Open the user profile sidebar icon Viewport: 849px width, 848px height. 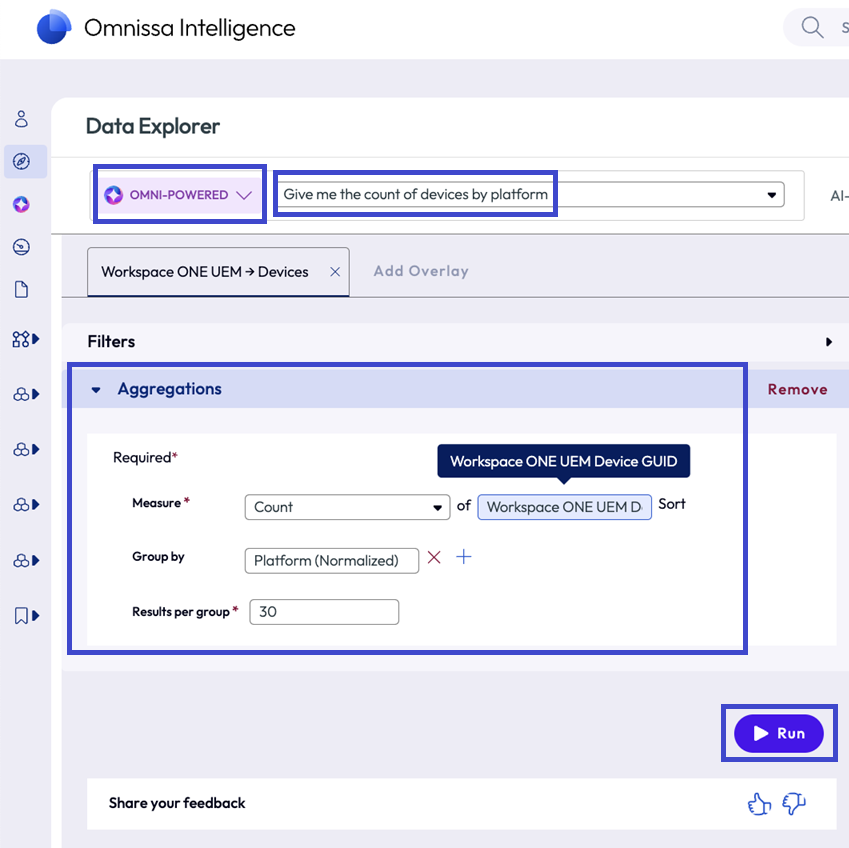click(21, 119)
